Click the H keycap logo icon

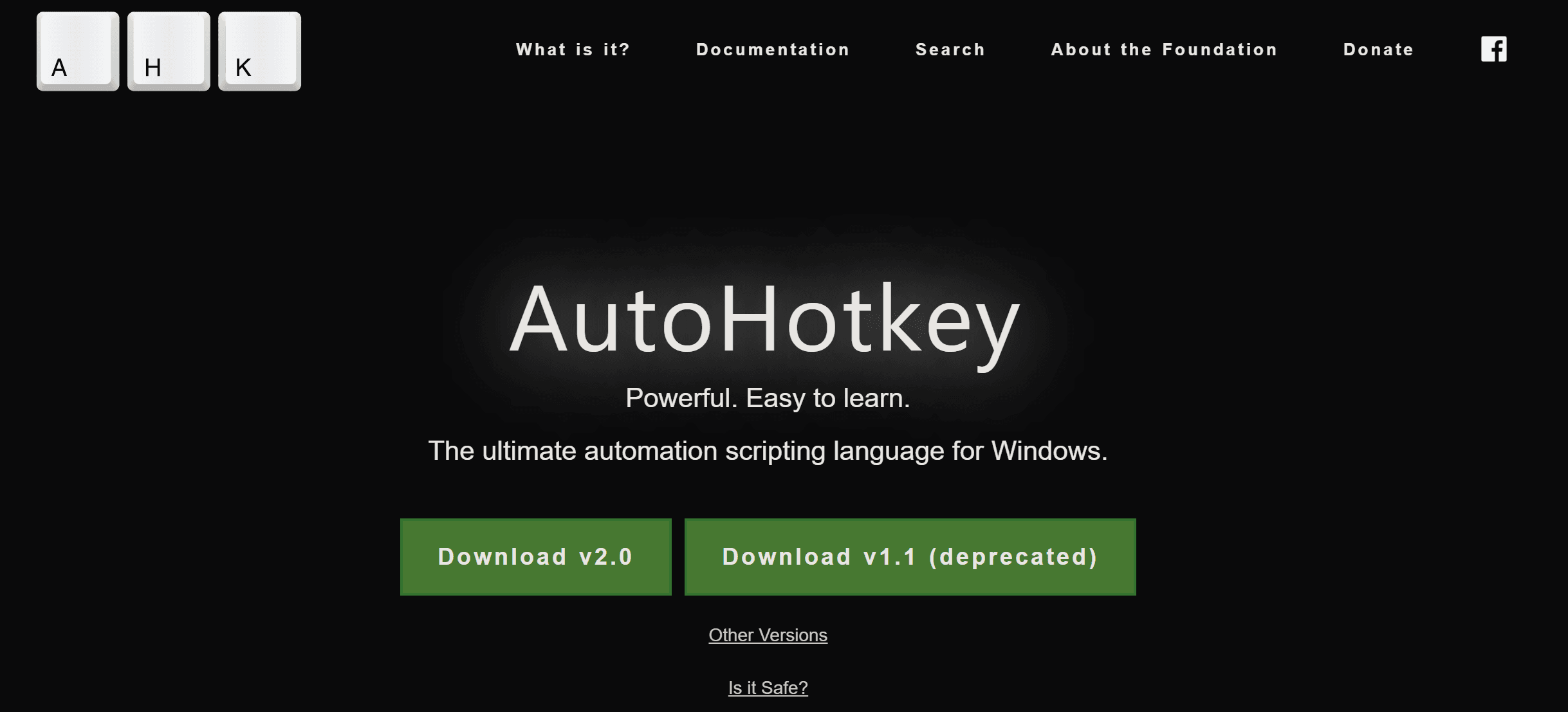[169, 51]
